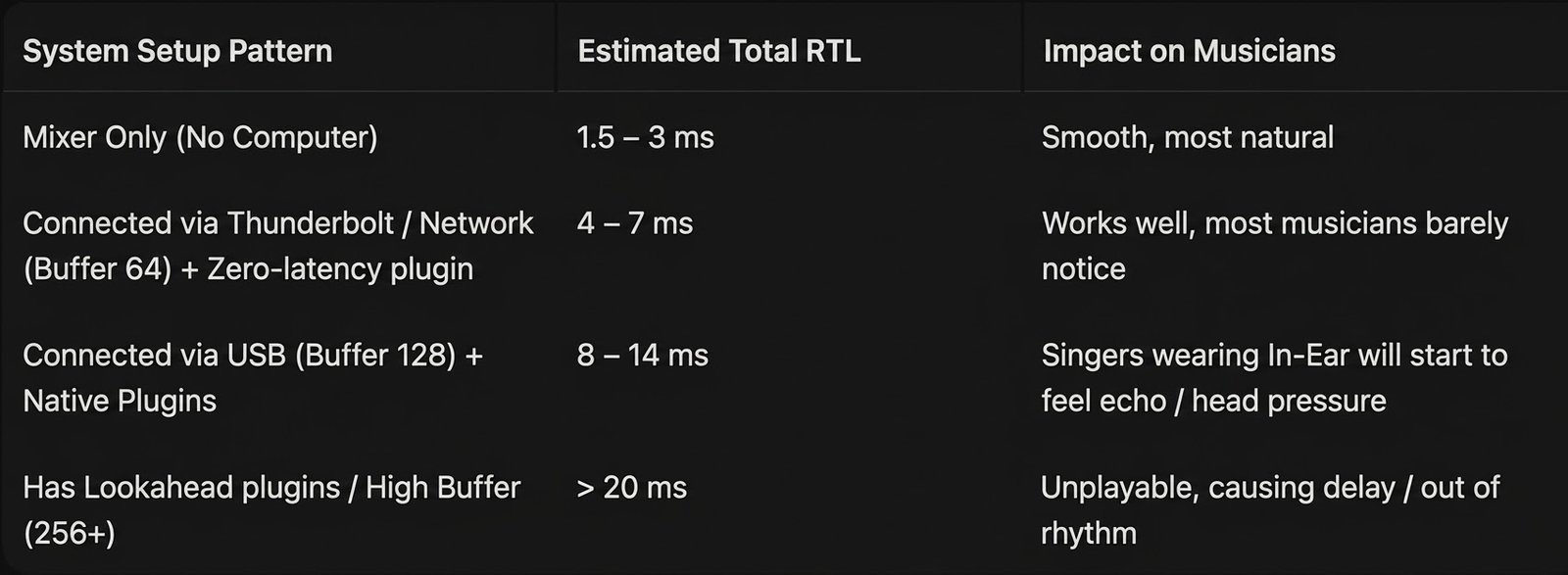Viewport: 1568px width, 575px height.
Task: Click the Zero-latency plugin text
Action: tap(340, 268)
